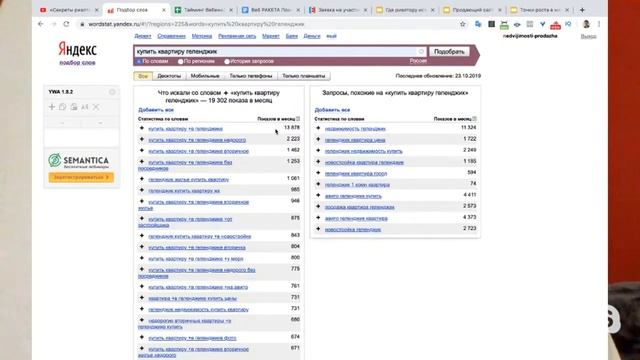Add the 2 223 impressions phrase via plus
The width and height of the screenshot is (640, 360).
click(142, 139)
